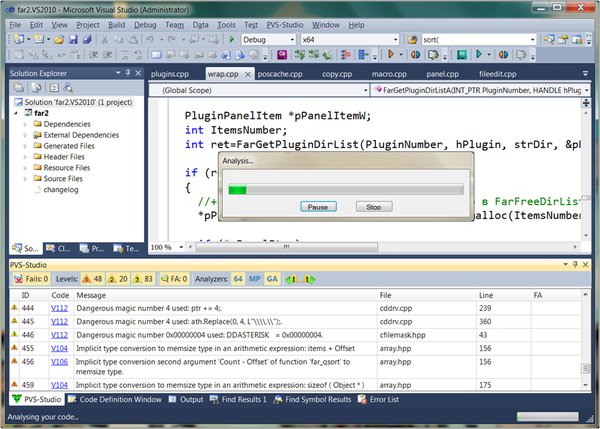
Task: Click the Message column header
Action: (x=225, y=295)
